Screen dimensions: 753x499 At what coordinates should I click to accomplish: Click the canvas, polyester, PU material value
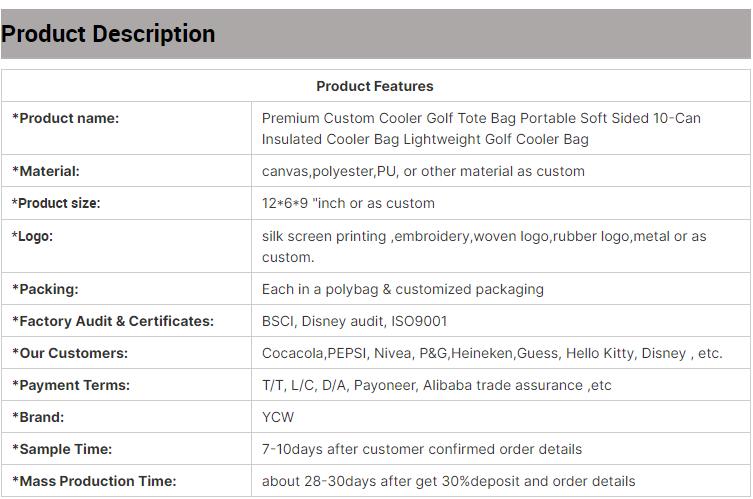click(423, 171)
